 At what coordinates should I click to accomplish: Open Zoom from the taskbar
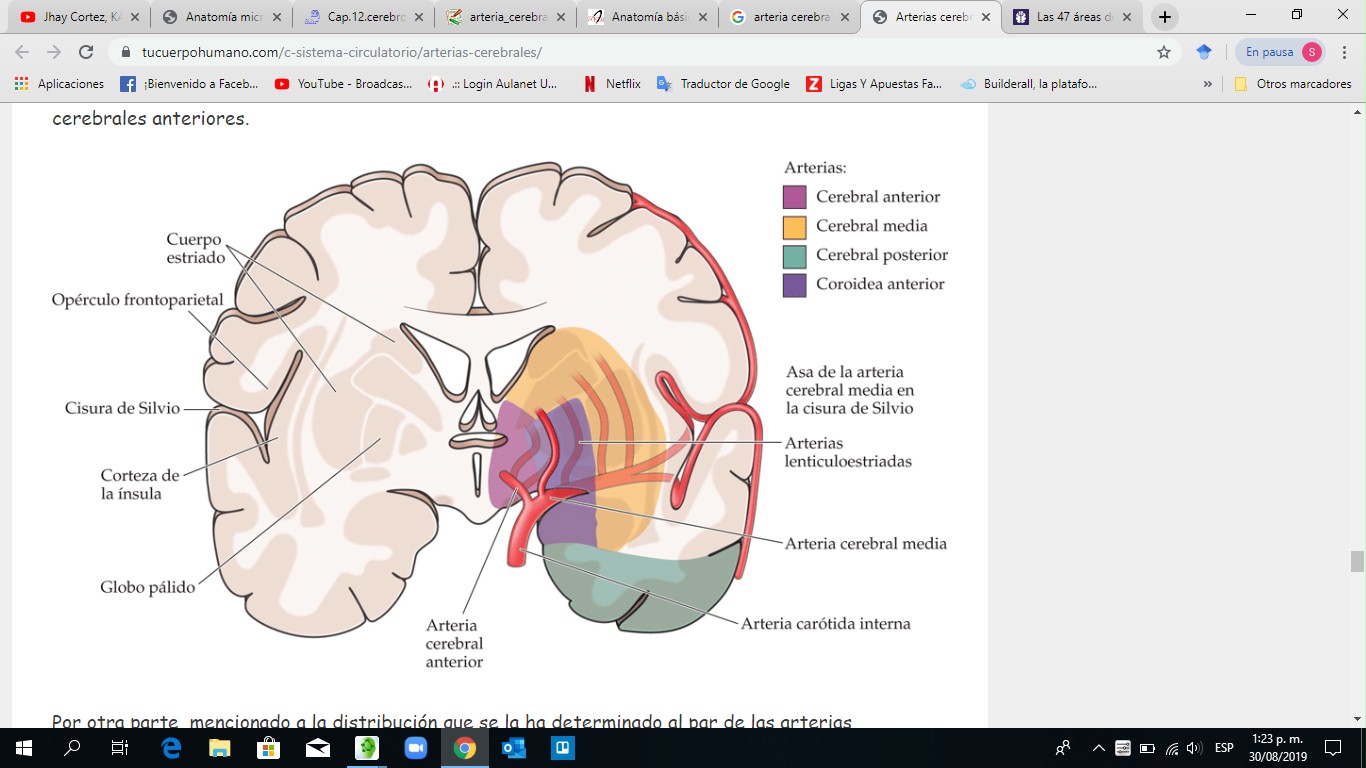pyautogui.click(x=415, y=748)
